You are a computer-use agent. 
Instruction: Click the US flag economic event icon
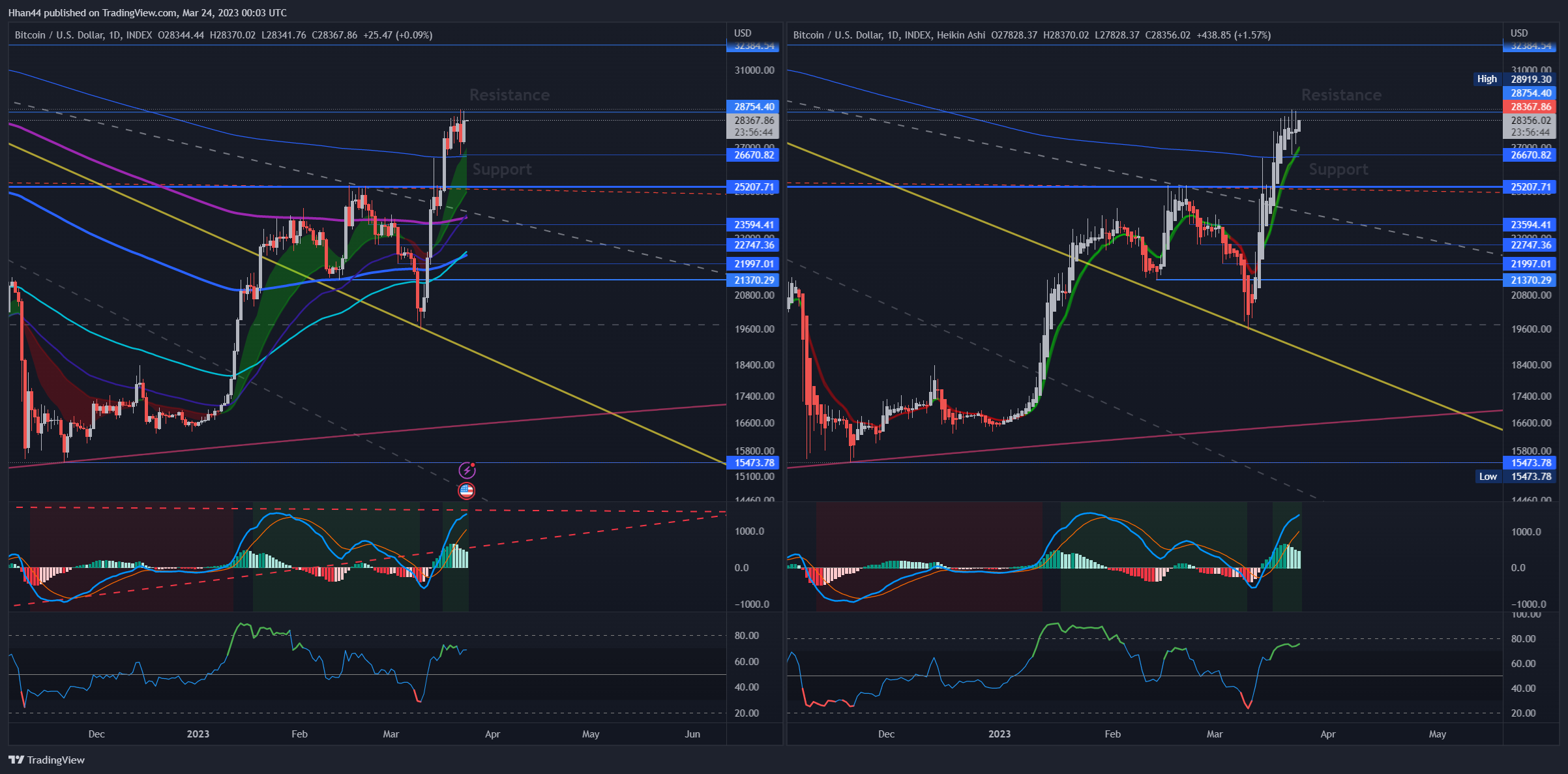click(466, 491)
